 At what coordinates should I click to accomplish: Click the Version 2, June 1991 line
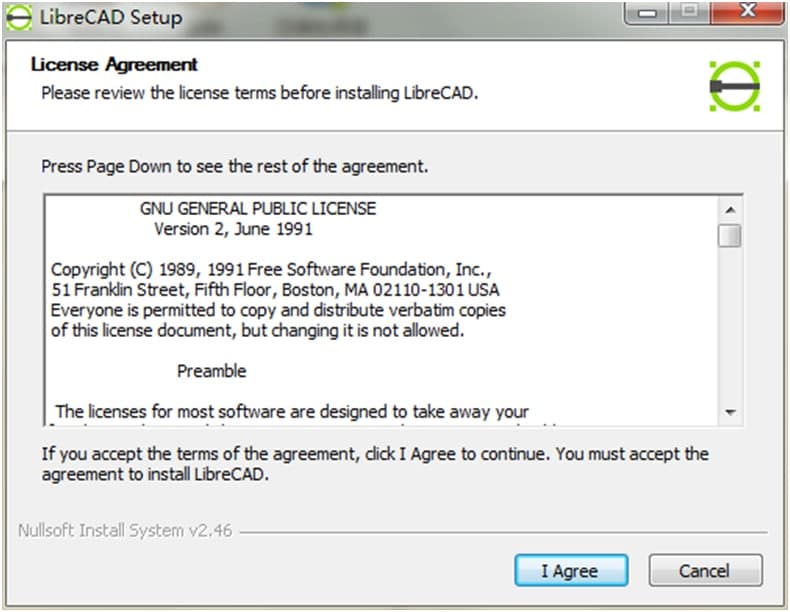[233, 229]
